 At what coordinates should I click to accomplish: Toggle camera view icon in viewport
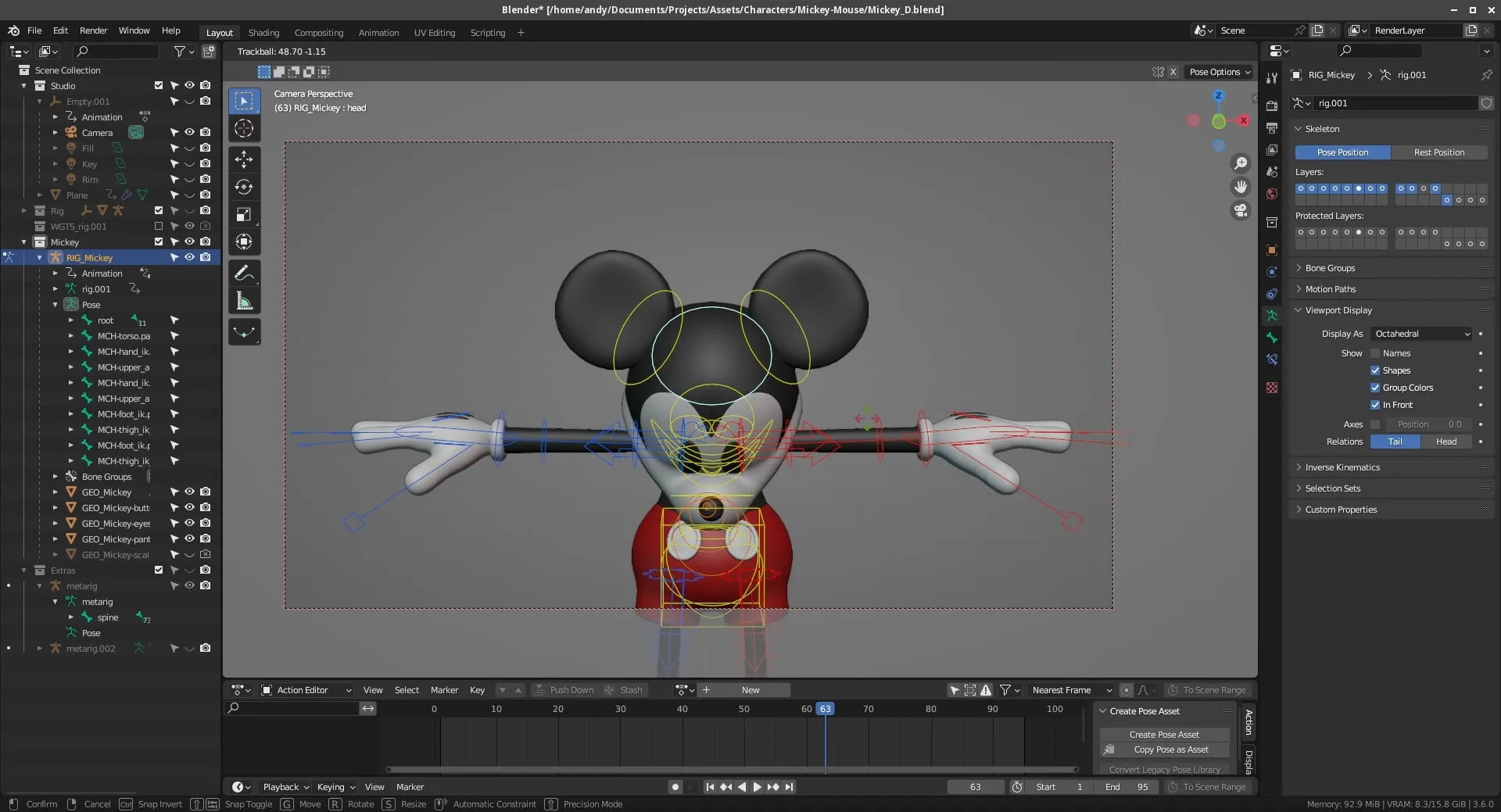(x=1241, y=210)
